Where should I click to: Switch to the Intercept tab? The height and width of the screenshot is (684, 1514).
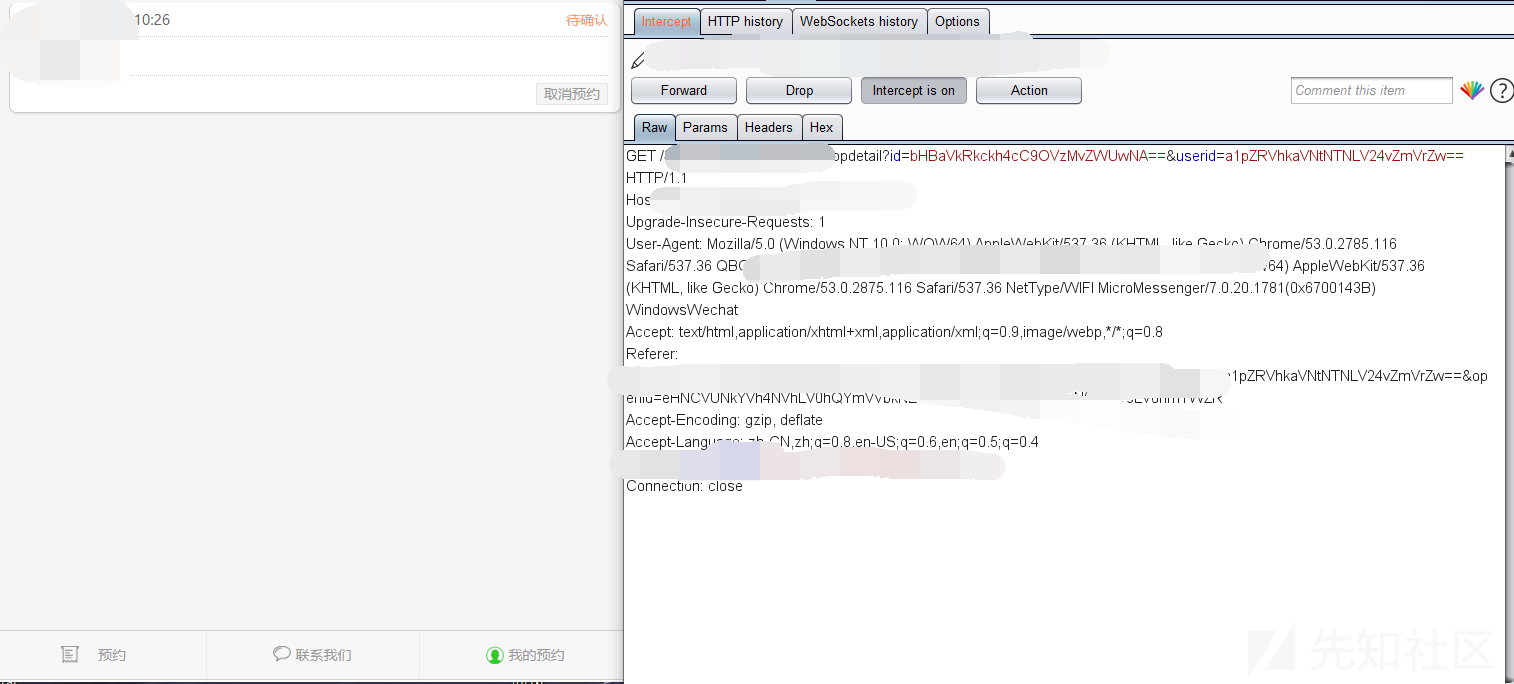[666, 22]
